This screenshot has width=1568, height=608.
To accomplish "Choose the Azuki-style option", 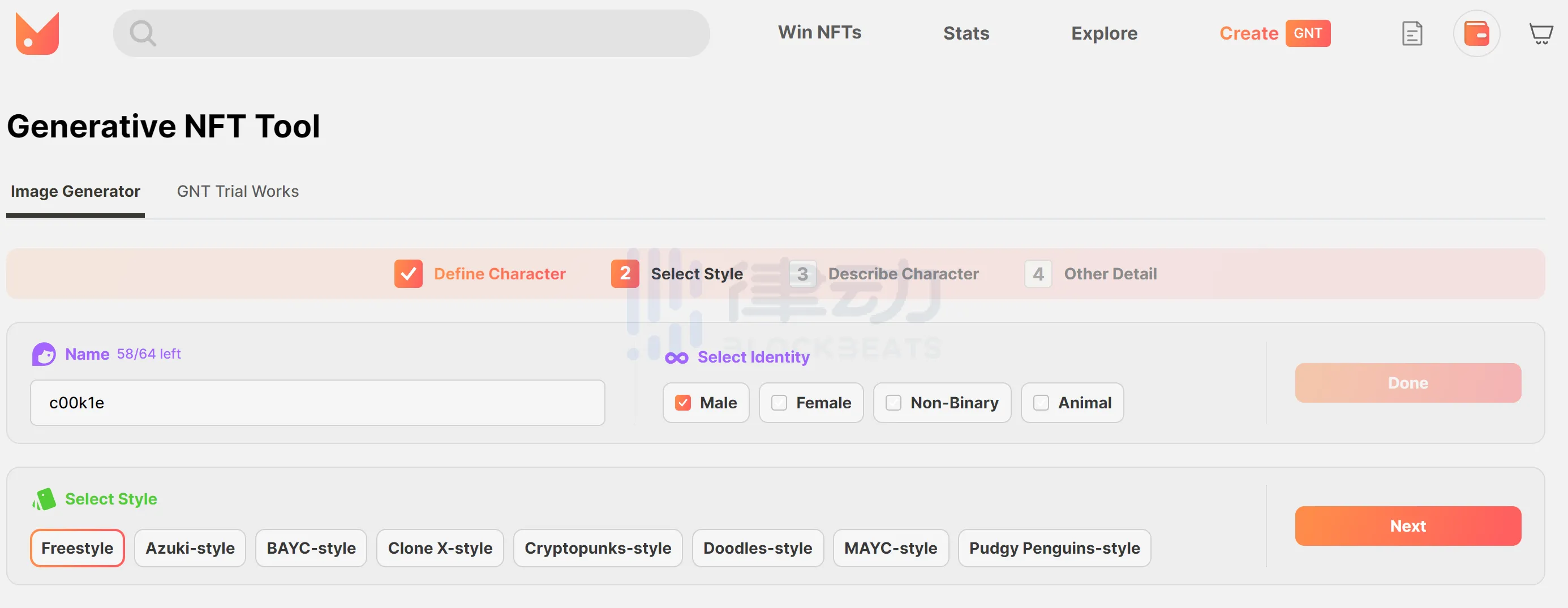I will (190, 549).
